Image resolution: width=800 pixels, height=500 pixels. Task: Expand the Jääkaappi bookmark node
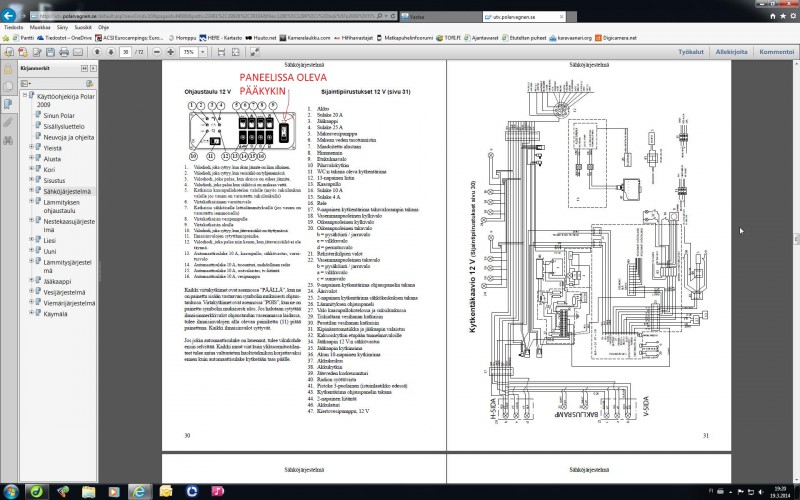tap(32, 282)
